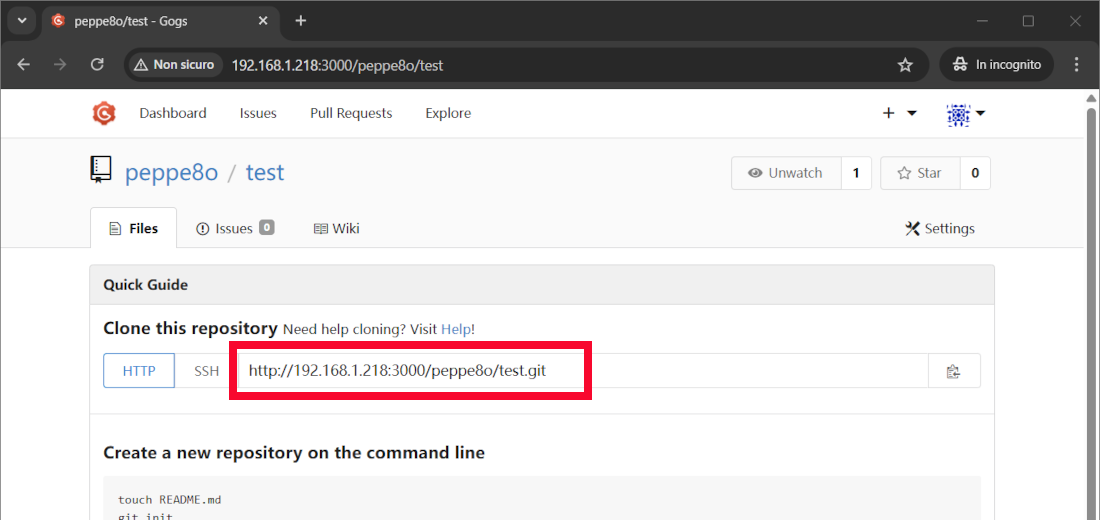Open Pull Requests in the navbar

pos(351,113)
